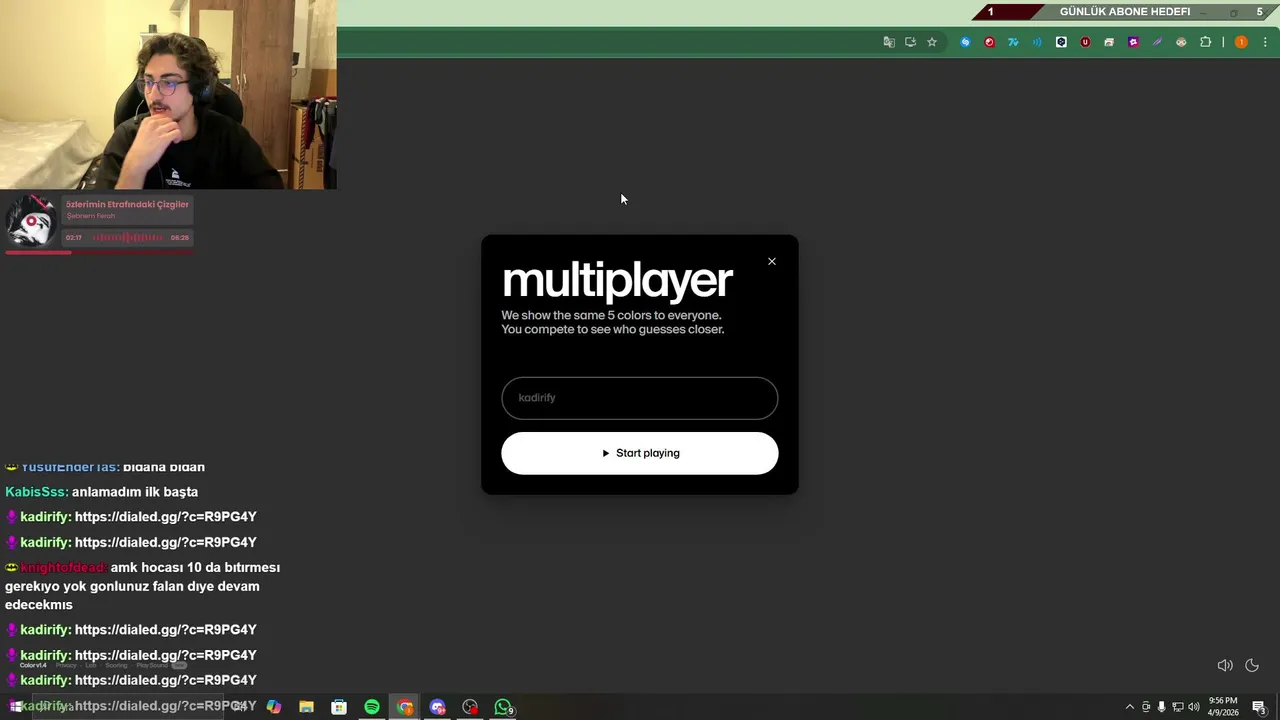This screenshot has width=1280, height=720.
Task: Open the Chrome three-dot menu
Action: pos(1265,42)
